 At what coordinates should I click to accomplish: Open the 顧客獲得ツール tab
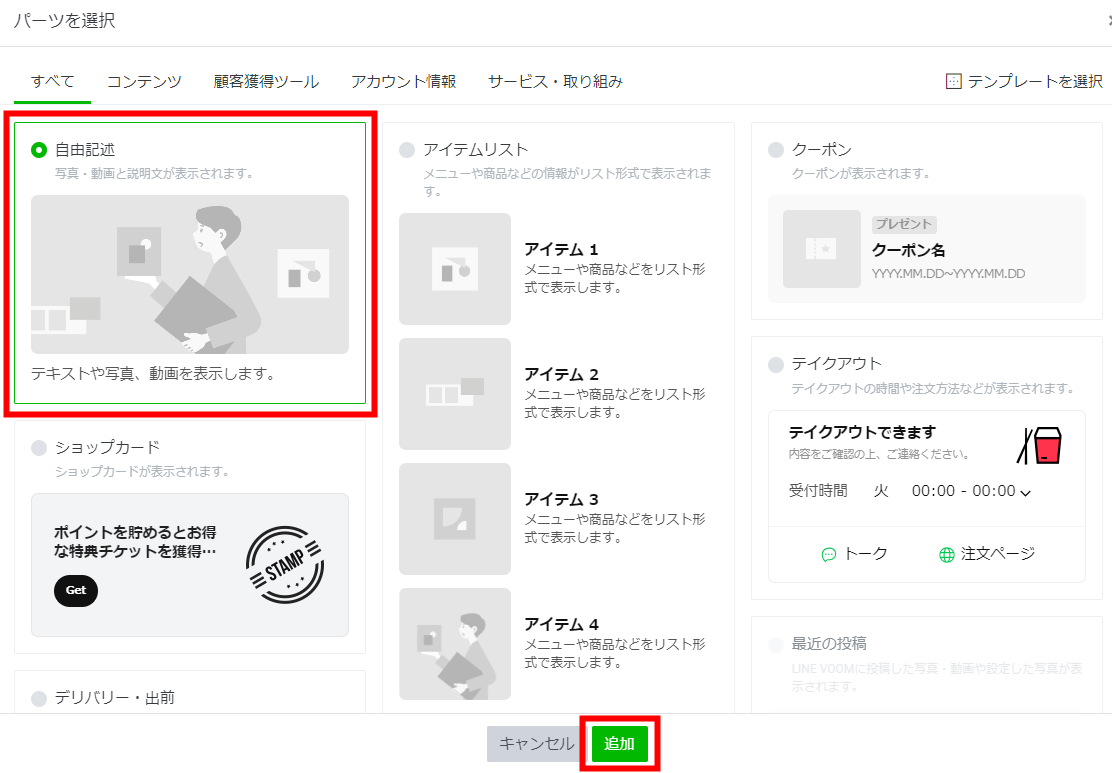pos(266,81)
